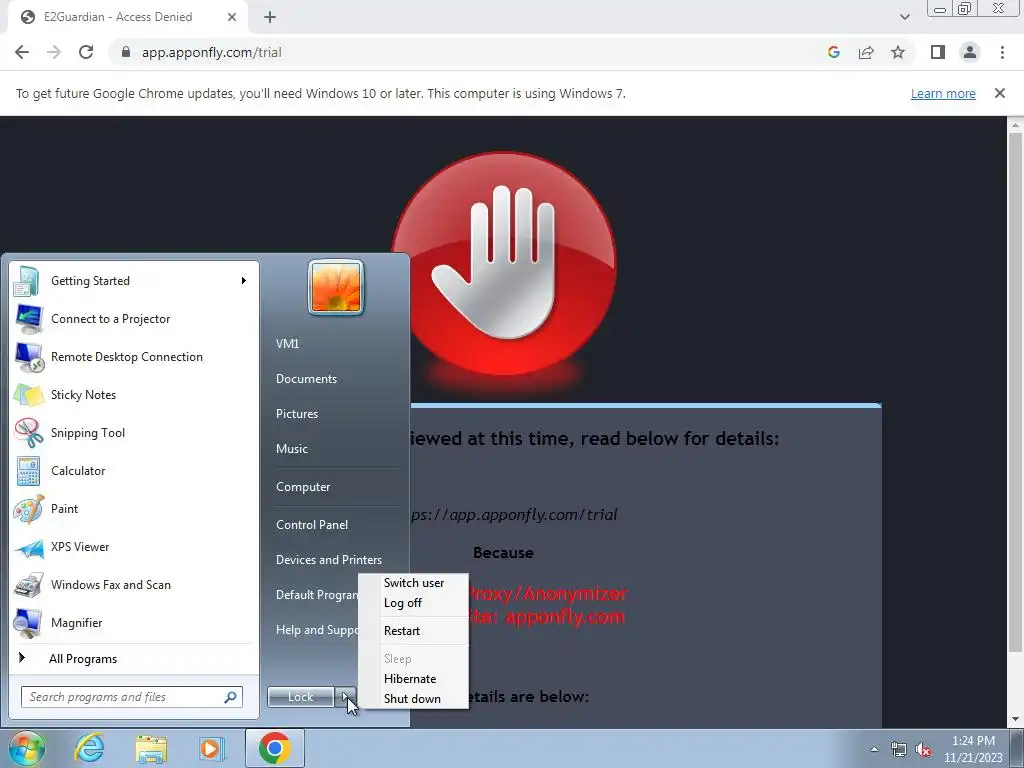Launch XPS Viewer
The image size is (1024, 768).
point(134,547)
